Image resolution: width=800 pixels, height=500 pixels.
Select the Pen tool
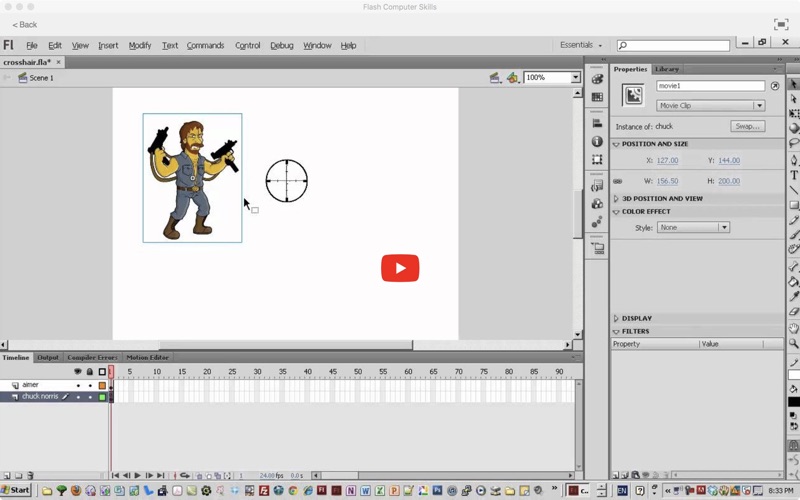pos(793,160)
